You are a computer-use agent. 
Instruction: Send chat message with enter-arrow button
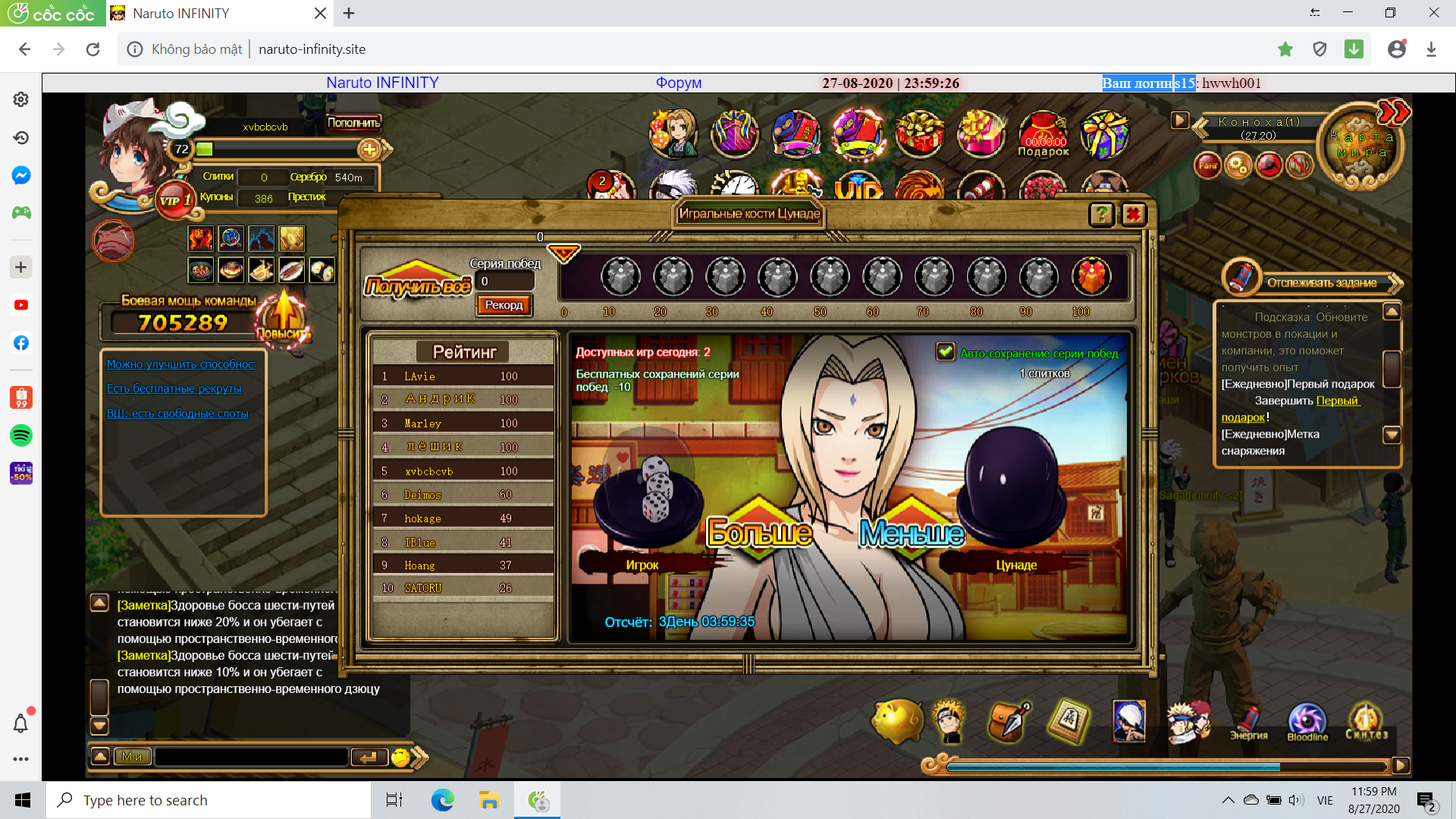369,757
